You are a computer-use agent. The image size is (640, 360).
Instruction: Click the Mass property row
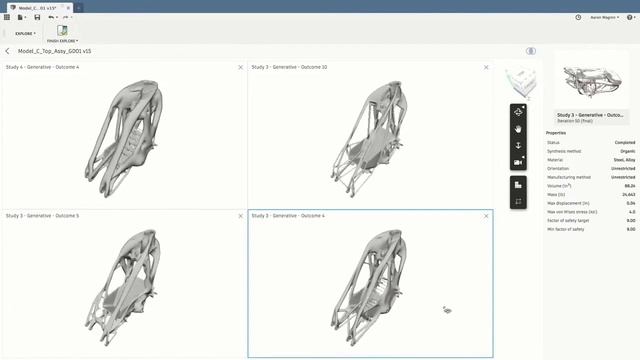click(x=591, y=195)
